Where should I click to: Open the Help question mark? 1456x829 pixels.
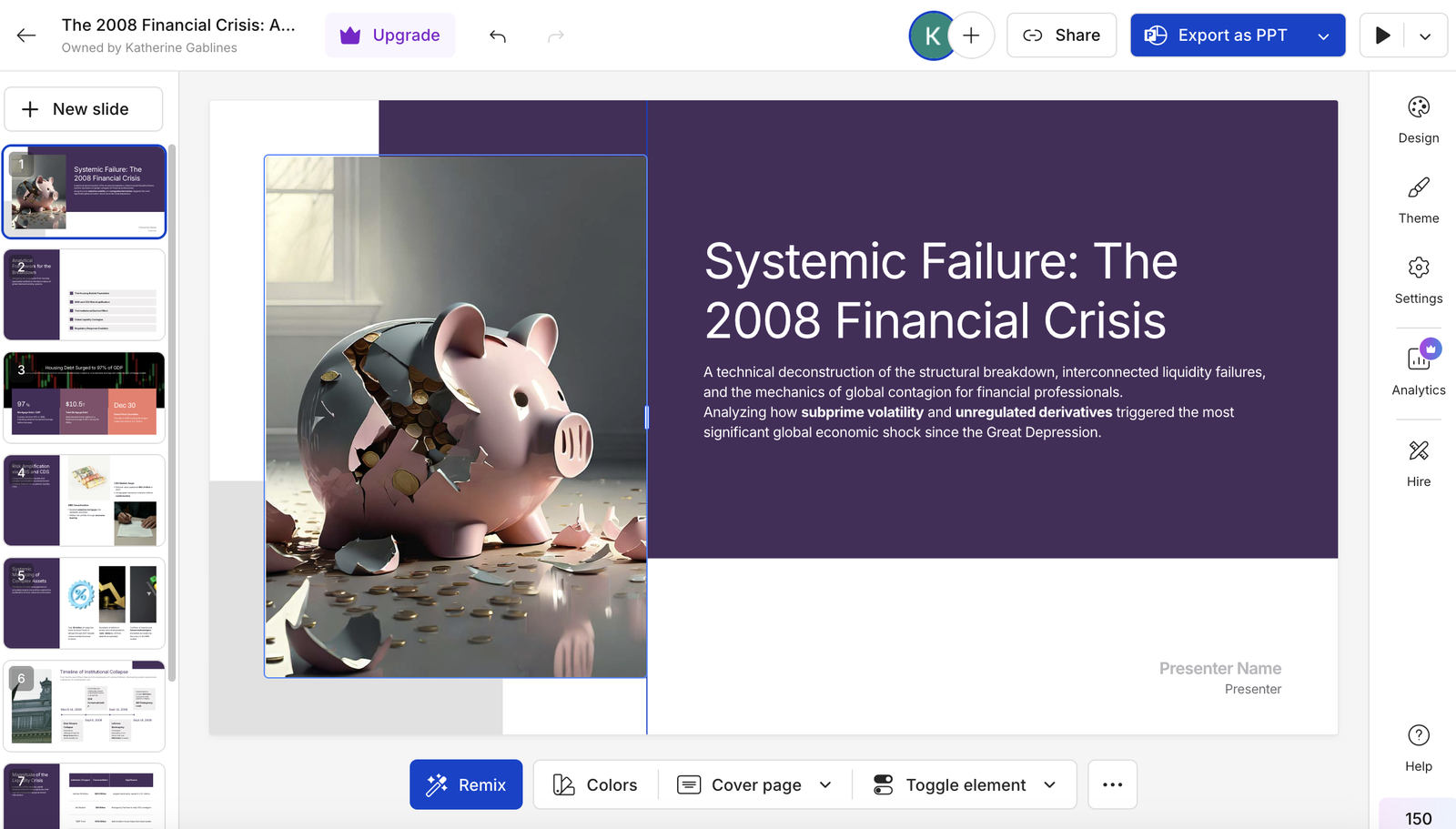tap(1418, 747)
